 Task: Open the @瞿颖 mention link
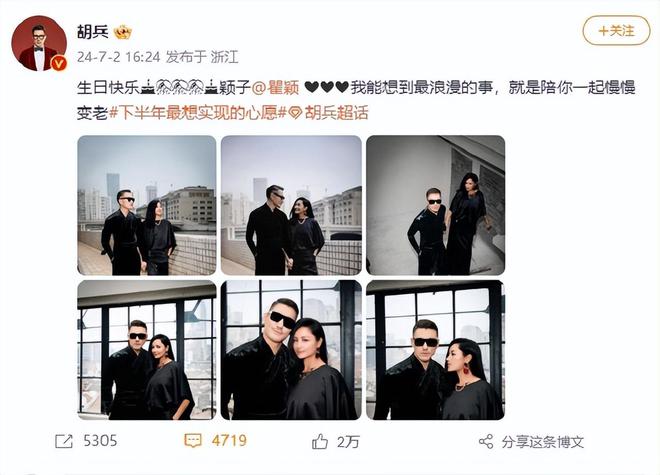pos(275,87)
